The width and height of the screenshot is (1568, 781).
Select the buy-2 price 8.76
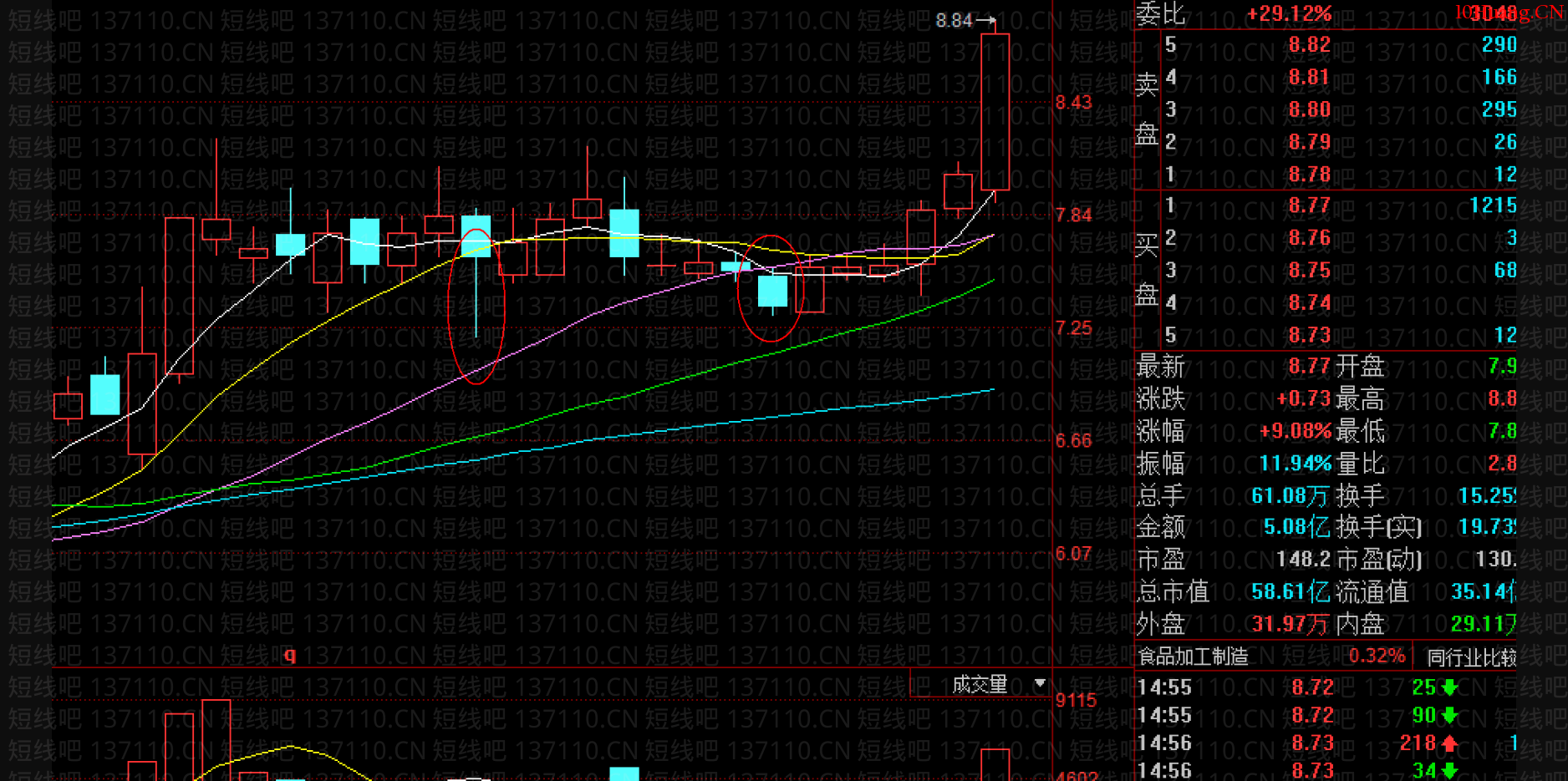click(1309, 238)
